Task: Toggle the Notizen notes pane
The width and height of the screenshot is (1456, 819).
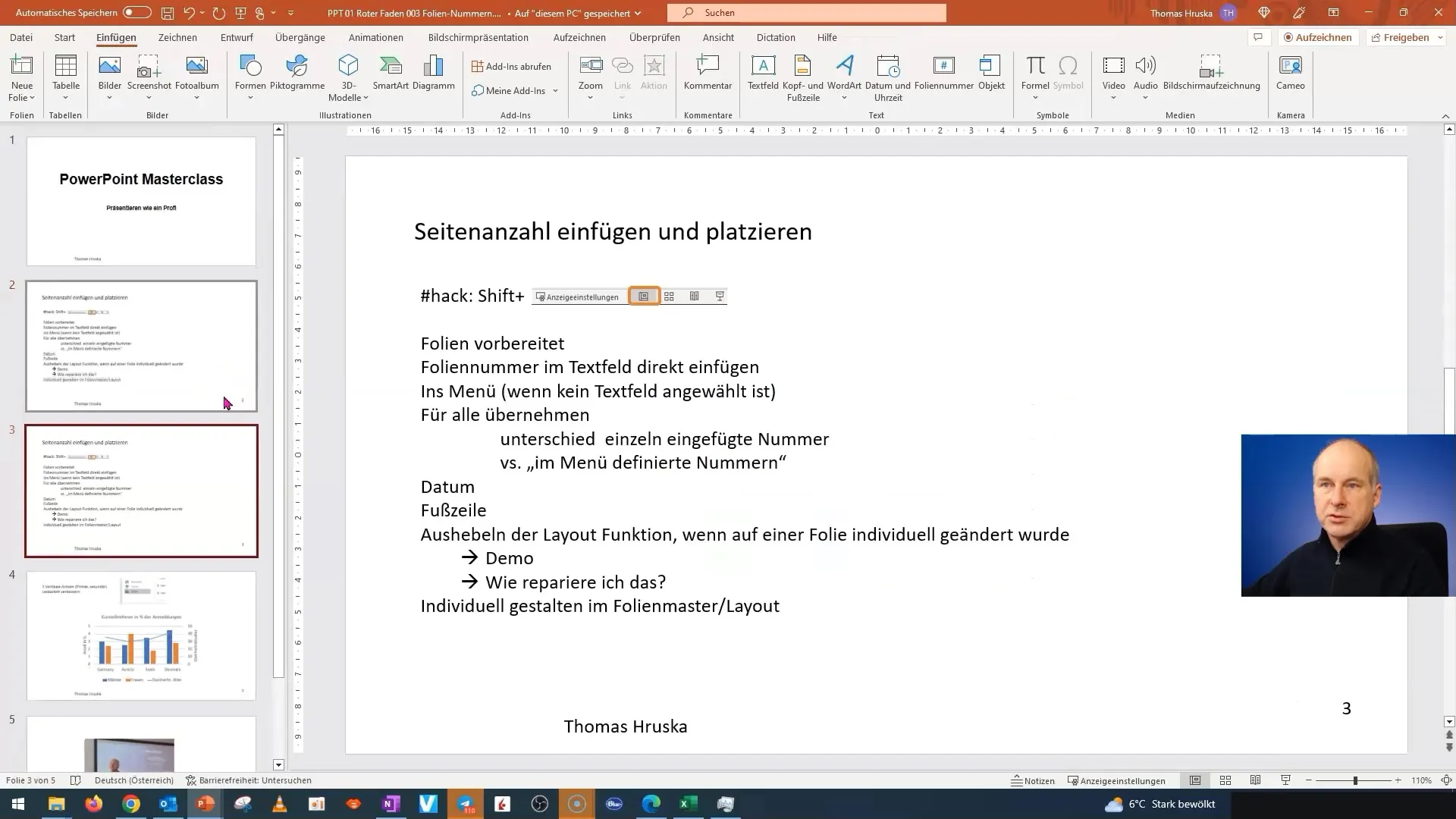Action: [1033, 780]
